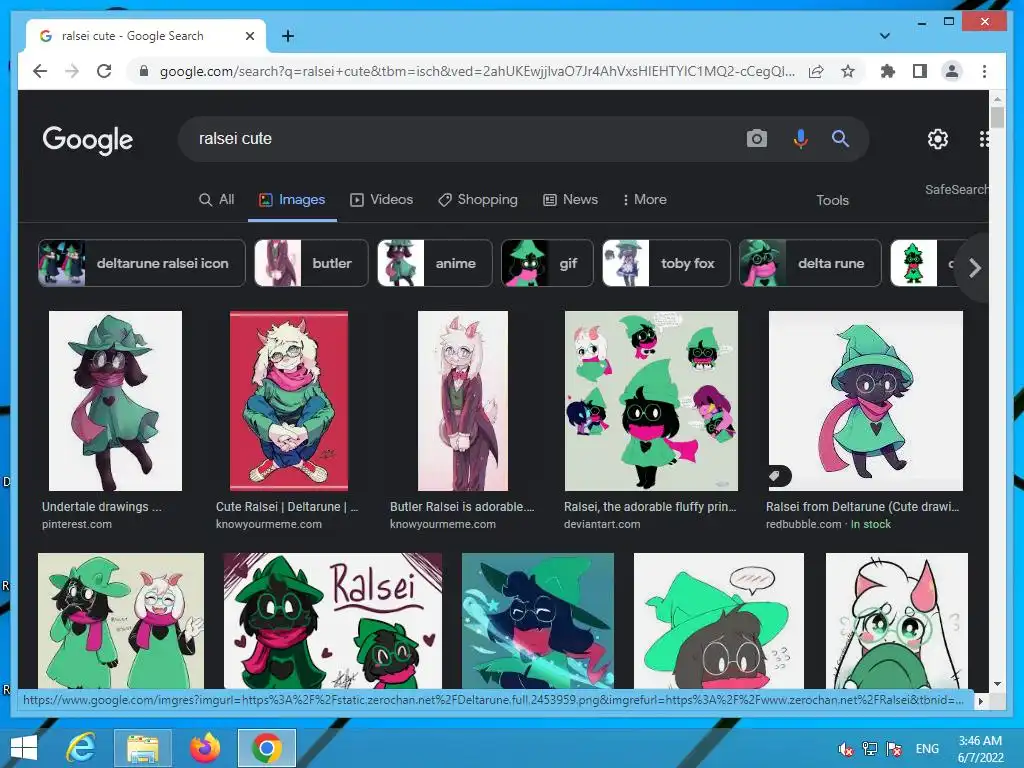The image size is (1024, 768).
Task: Click the browser forward arrow
Action: click(x=72, y=71)
